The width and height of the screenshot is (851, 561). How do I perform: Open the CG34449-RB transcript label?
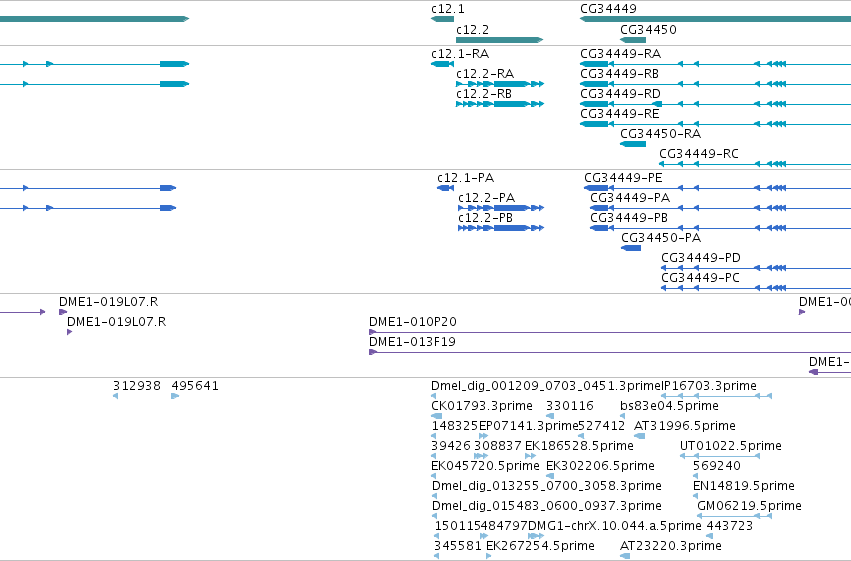(x=619, y=74)
